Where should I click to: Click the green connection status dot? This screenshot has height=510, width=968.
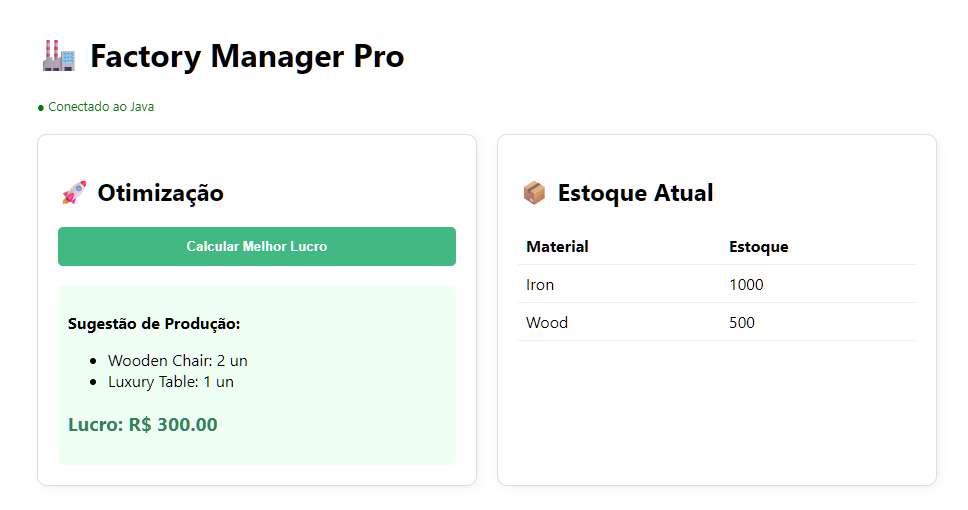(x=41, y=107)
